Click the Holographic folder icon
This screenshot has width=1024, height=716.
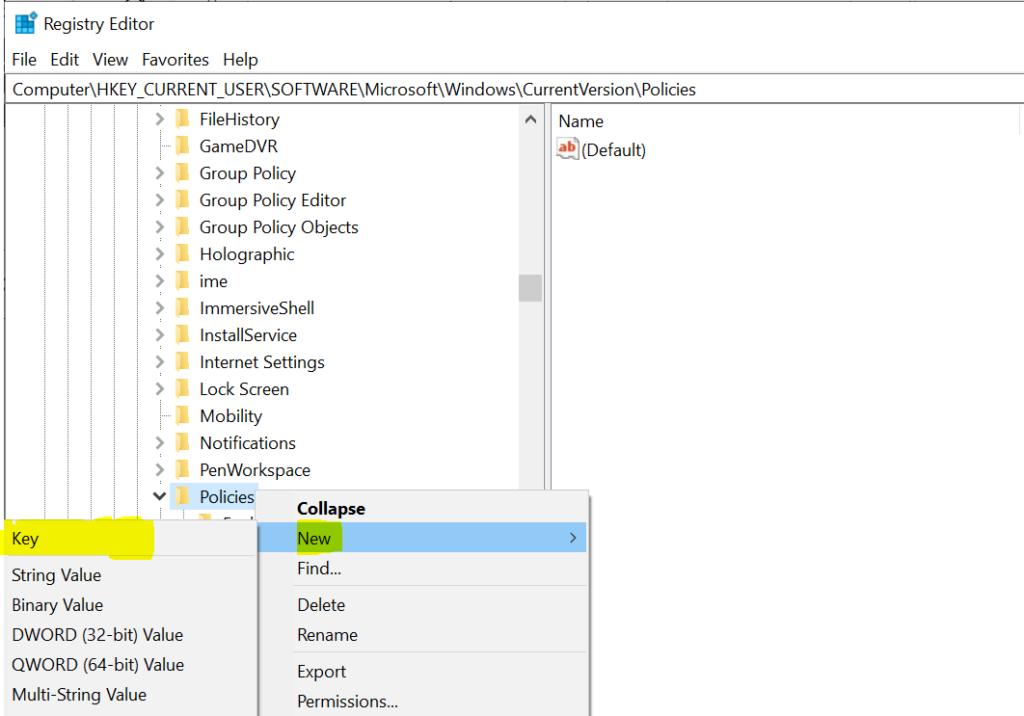(183, 253)
